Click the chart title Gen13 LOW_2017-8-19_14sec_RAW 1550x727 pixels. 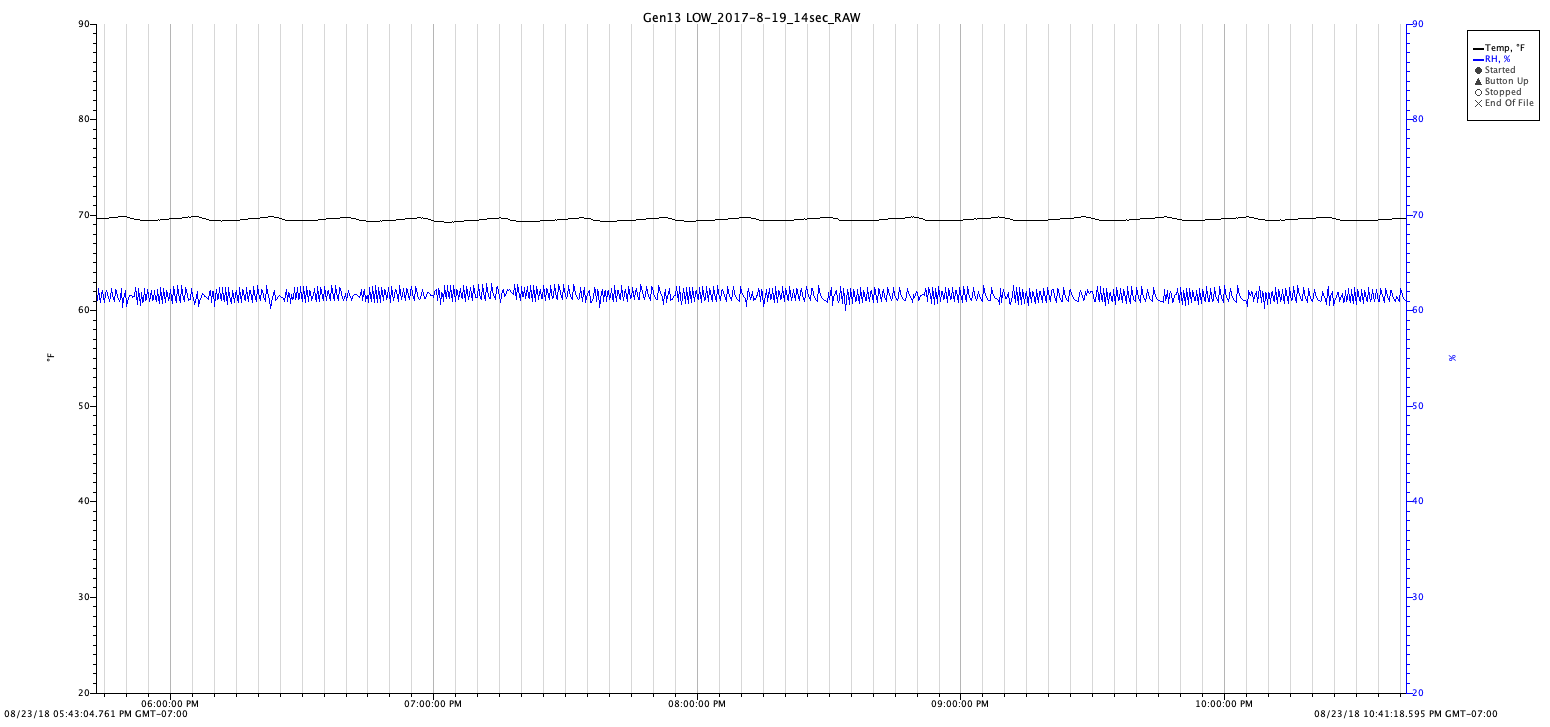[x=751, y=18]
